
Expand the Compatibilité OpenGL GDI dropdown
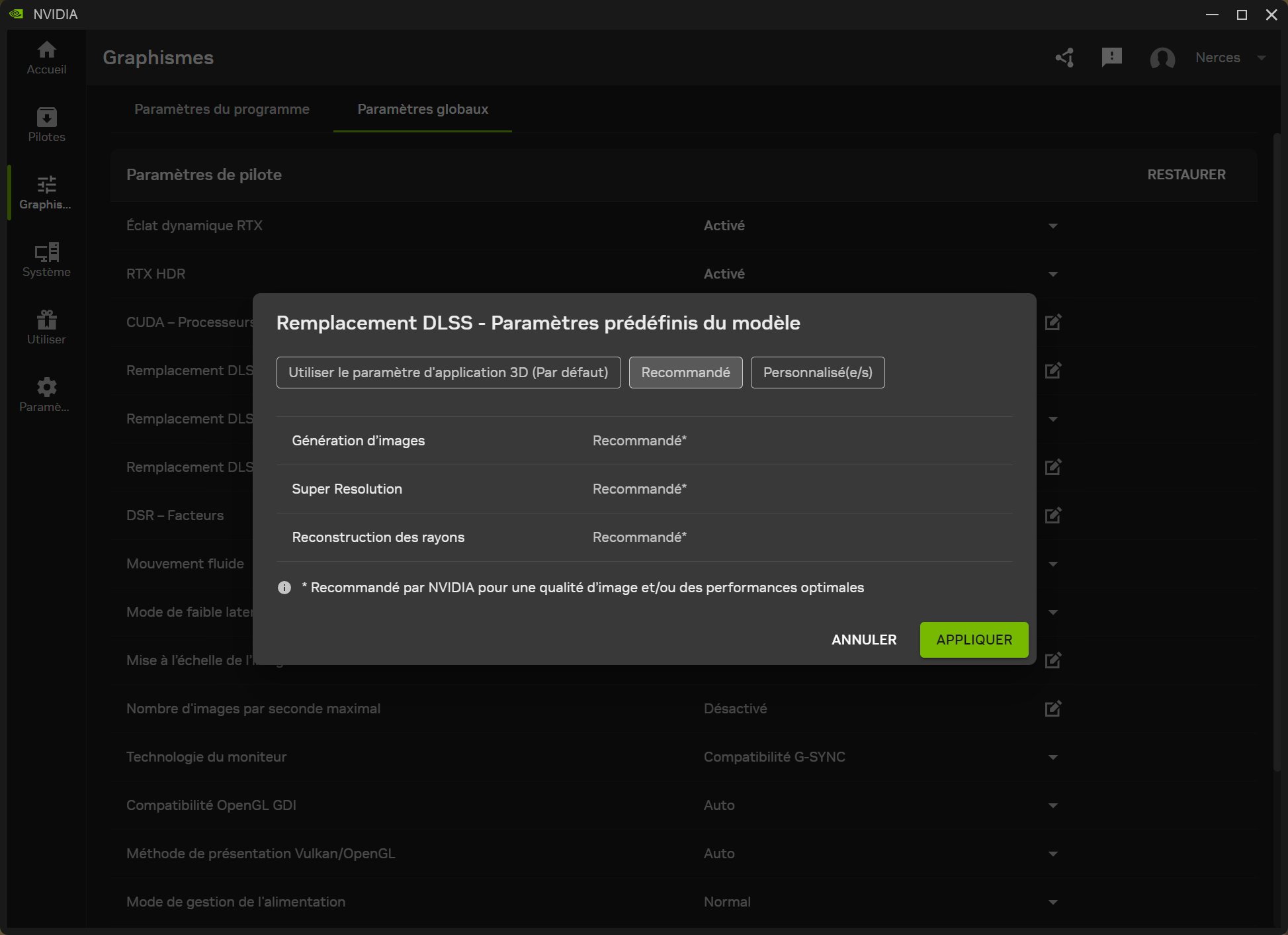click(x=1053, y=805)
